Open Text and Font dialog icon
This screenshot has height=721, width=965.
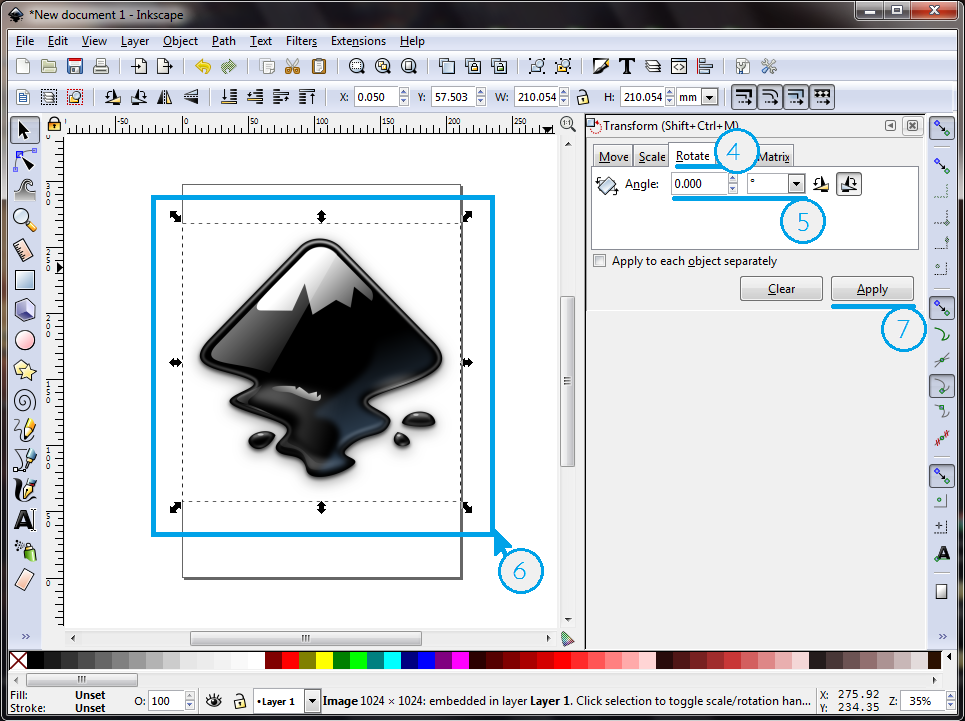pyautogui.click(x=627, y=66)
